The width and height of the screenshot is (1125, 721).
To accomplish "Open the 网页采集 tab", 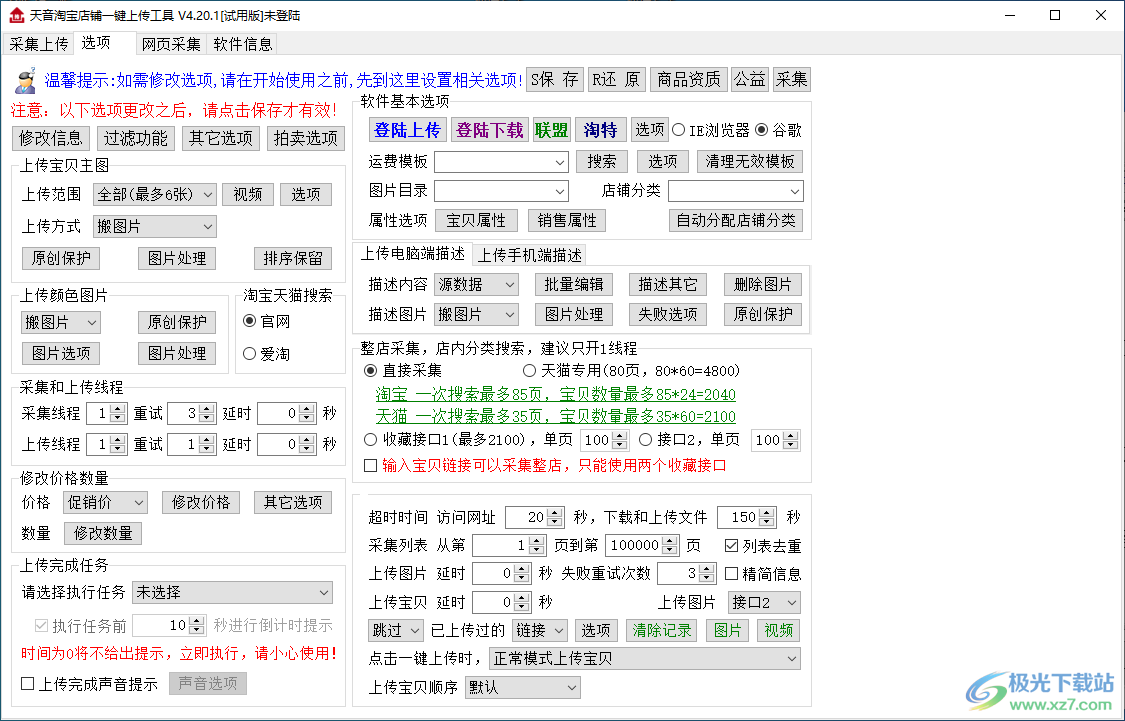I will [171, 44].
